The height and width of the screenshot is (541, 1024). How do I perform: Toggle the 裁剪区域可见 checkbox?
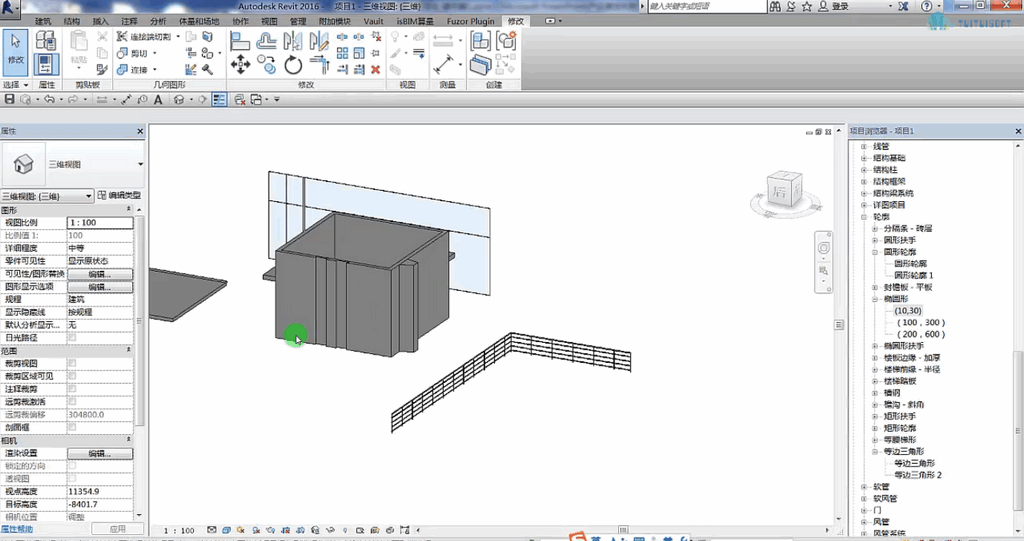[x=72, y=376]
